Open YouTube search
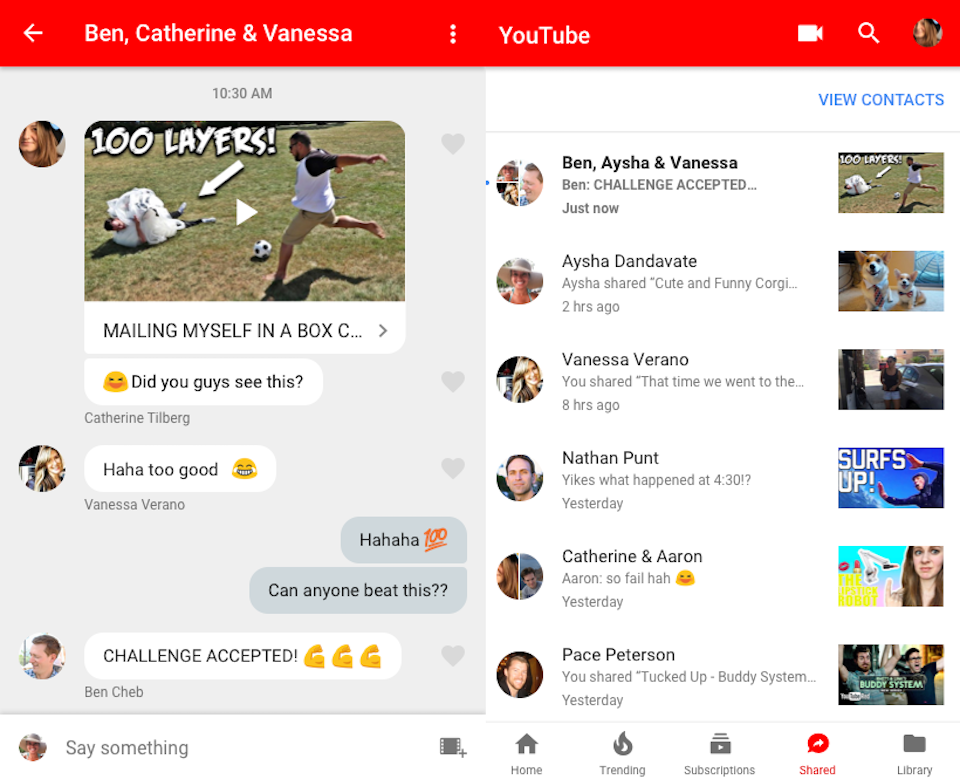The height and width of the screenshot is (779, 960). [868, 32]
